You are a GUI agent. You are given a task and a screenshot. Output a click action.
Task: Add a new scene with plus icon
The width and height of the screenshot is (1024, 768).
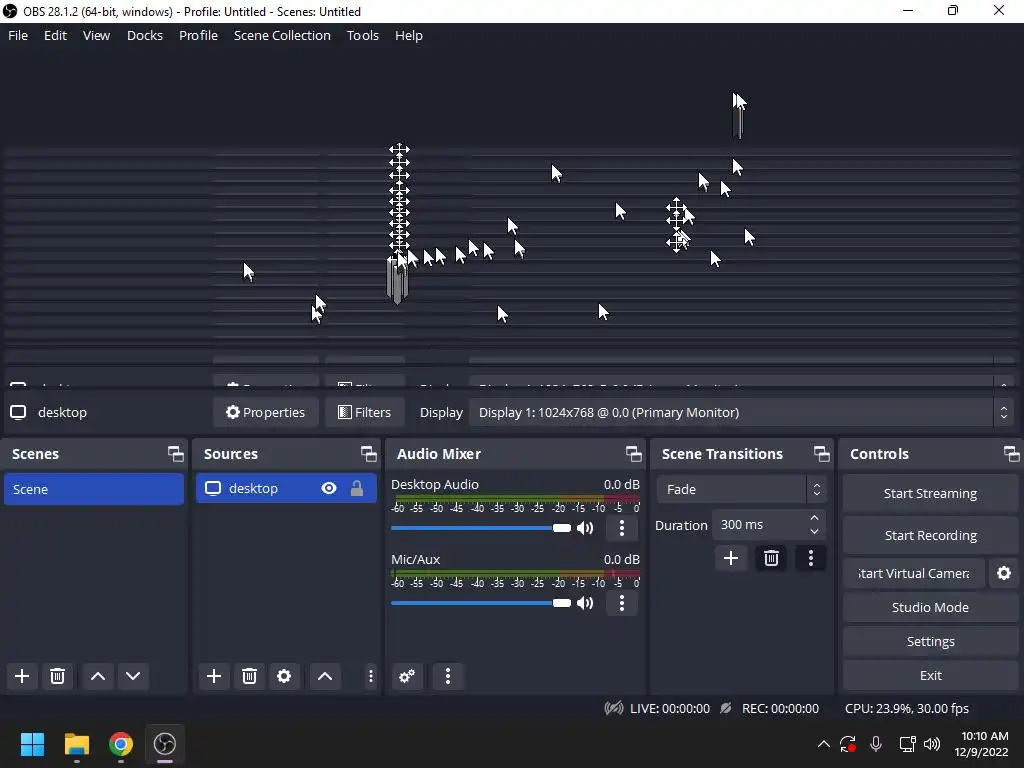22,676
